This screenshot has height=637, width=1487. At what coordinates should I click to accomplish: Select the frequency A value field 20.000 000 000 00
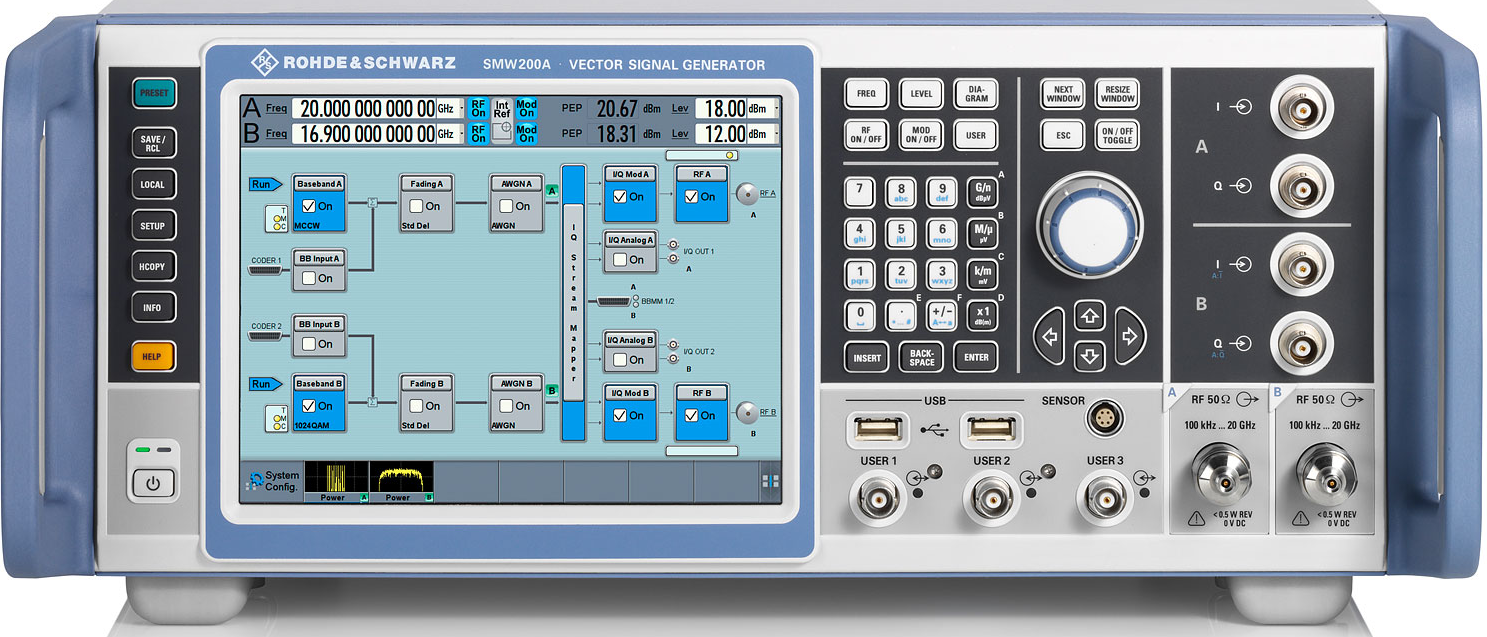tap(364, 108)
